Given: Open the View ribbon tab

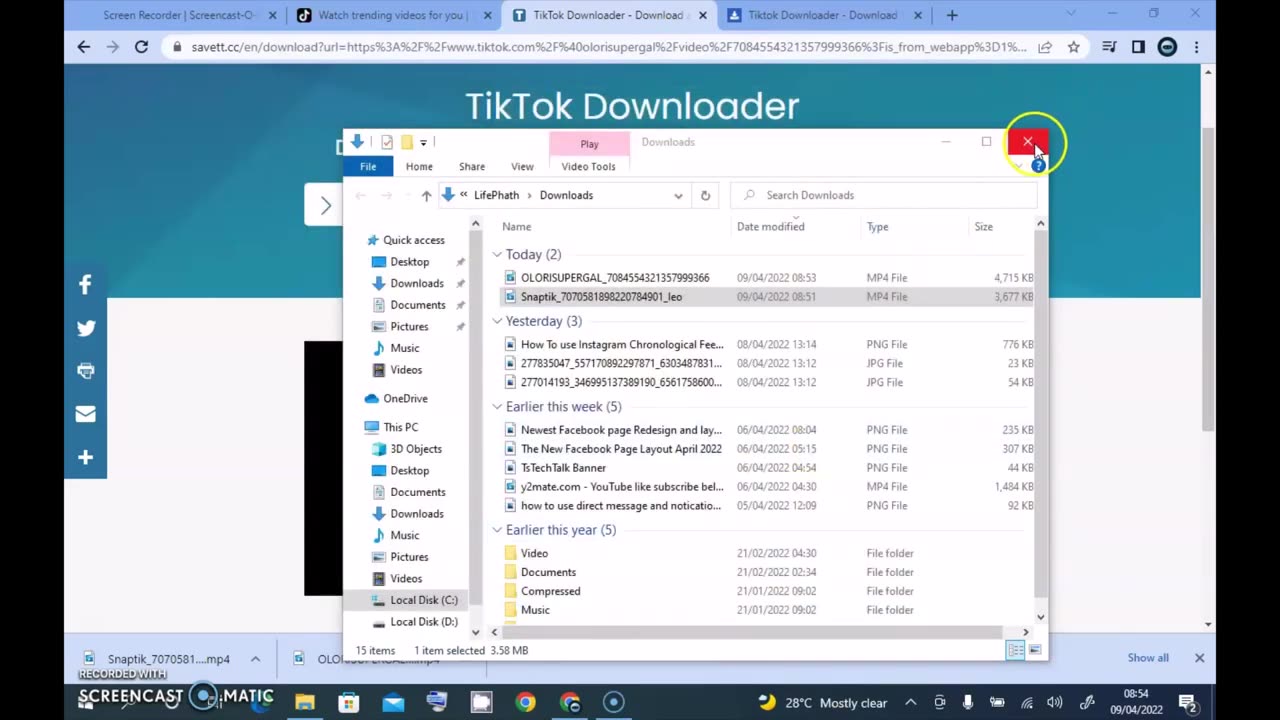Looking at the screenshot, I should tap(522, 167).
